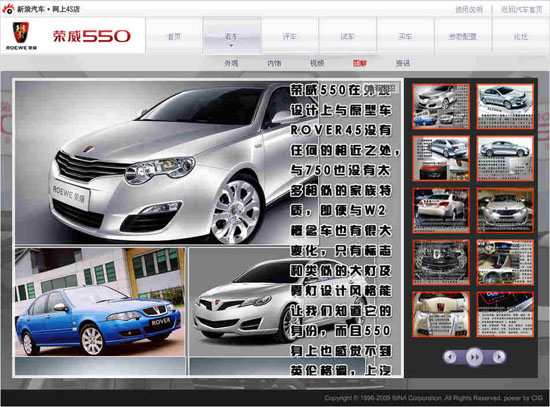Open second-row left thumbnail with taillight detail
The image size is (550, 407).
(441, 159)
